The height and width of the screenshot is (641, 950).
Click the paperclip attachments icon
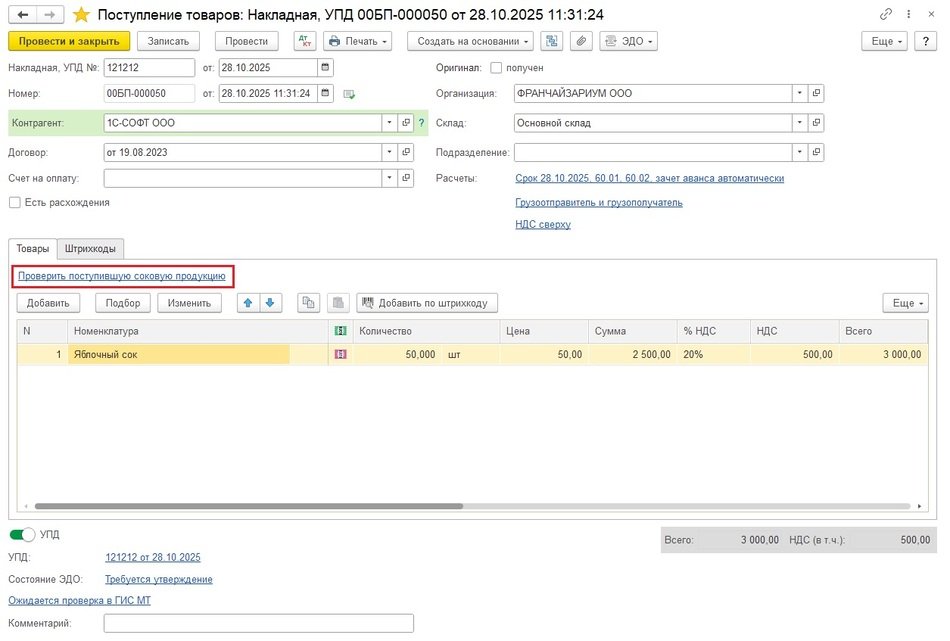coord(581,41)
